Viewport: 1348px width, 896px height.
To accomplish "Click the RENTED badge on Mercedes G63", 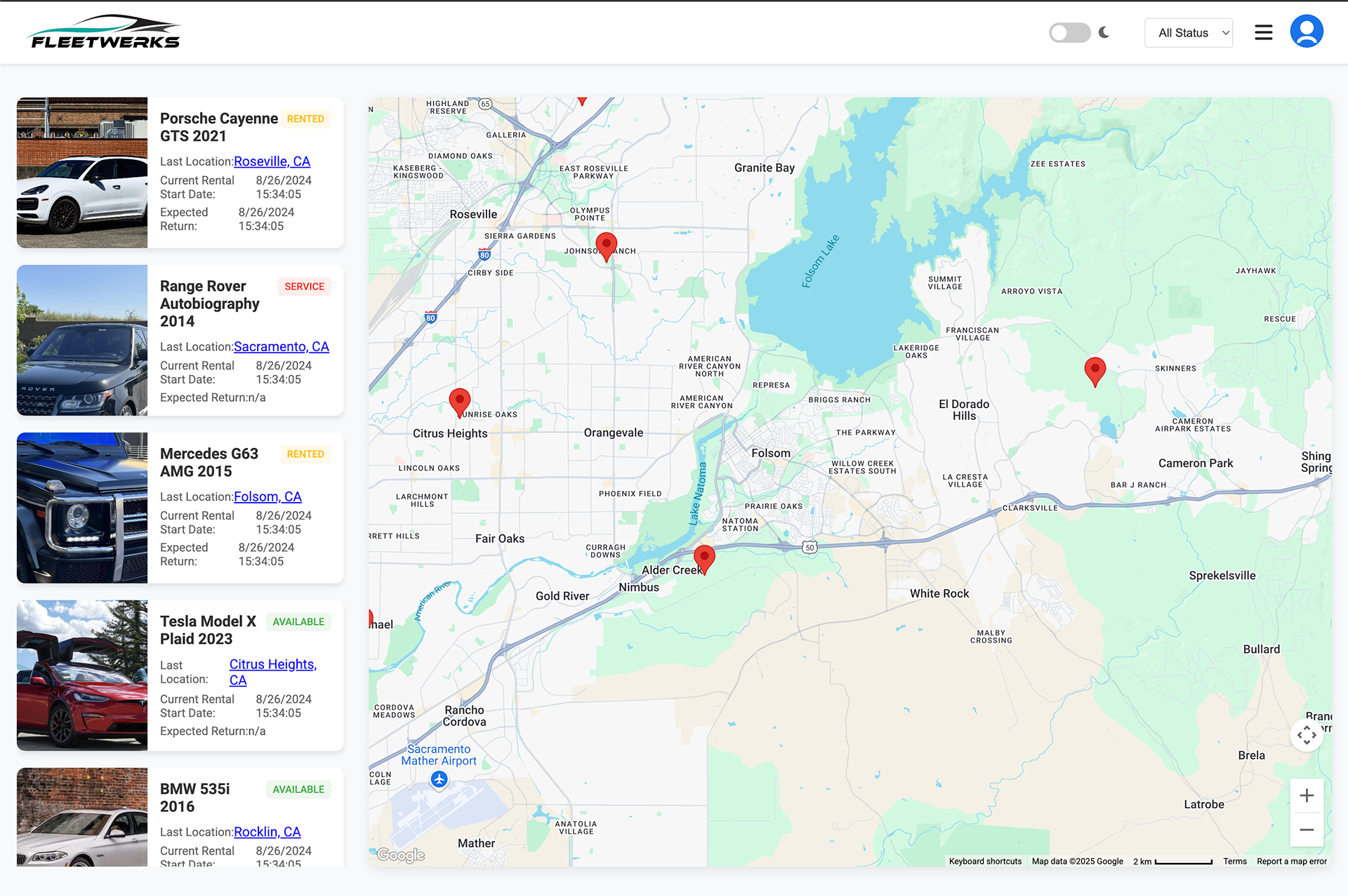I will click(x=305, y=454).
